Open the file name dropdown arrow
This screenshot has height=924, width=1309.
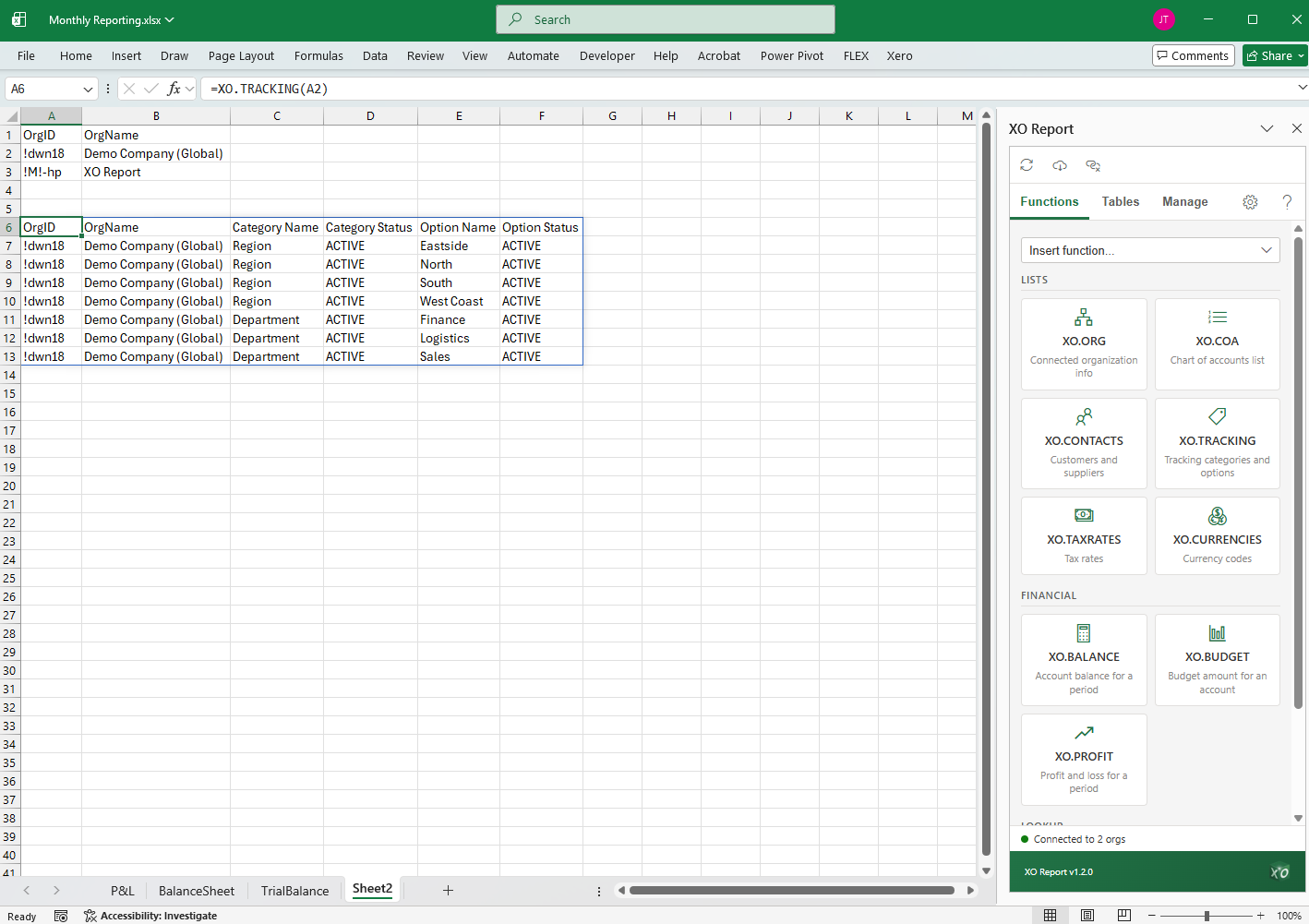(170, 19)
